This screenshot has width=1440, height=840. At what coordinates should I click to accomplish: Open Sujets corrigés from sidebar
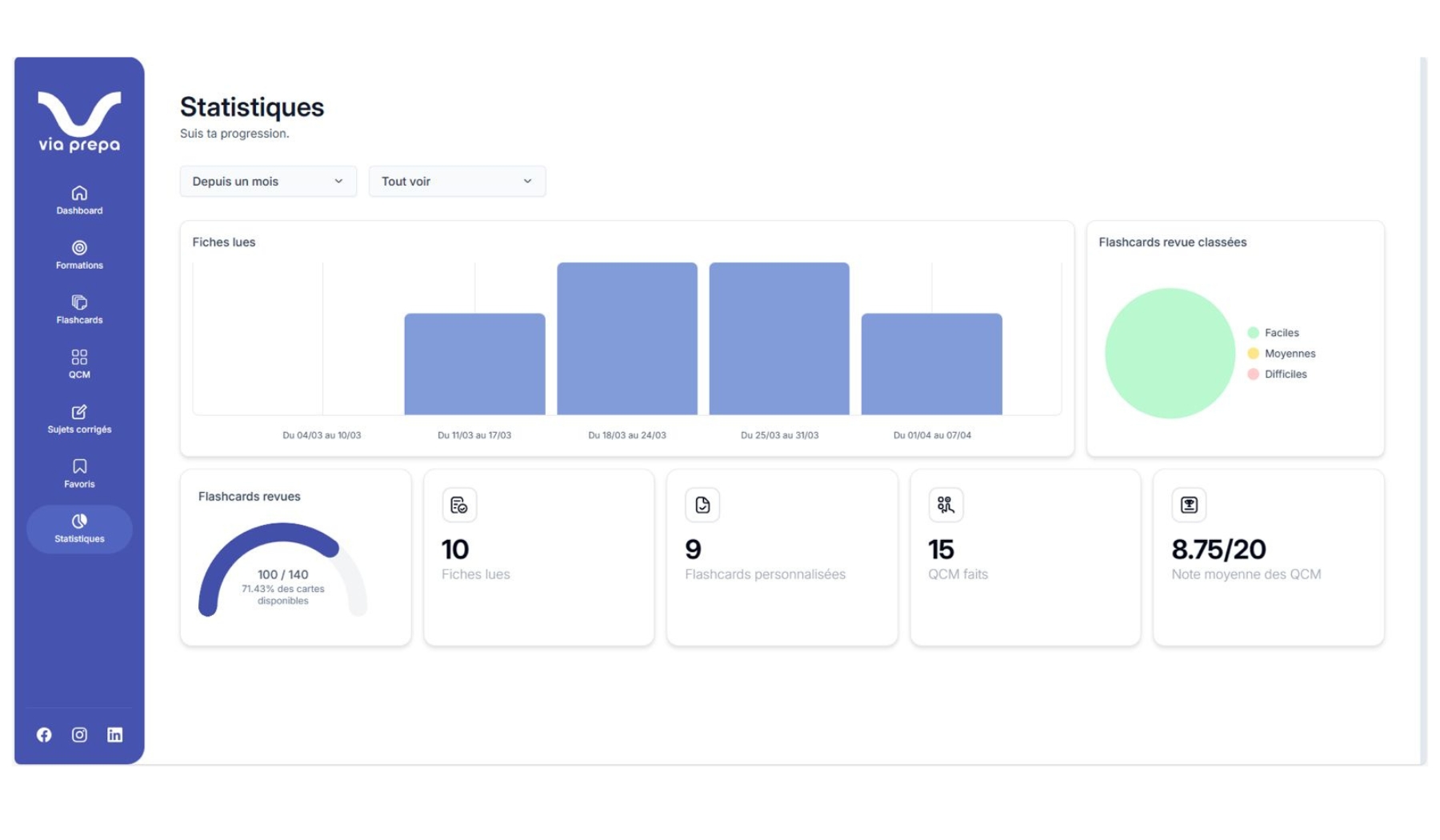pos(79,419)
